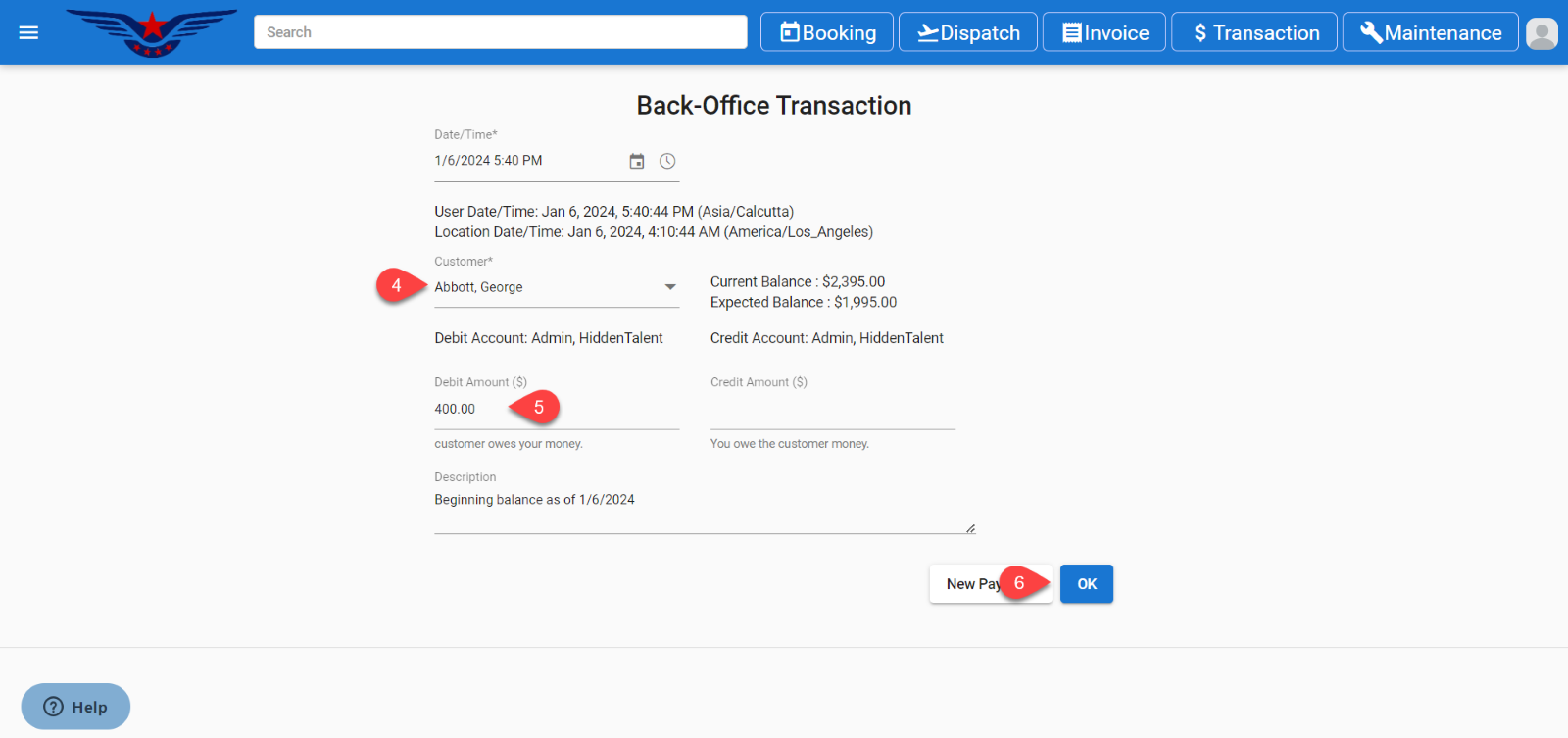This screenshot has width=1568, height=738.
Task: Open the Maintenance menu
Action: coord(1430,32)
